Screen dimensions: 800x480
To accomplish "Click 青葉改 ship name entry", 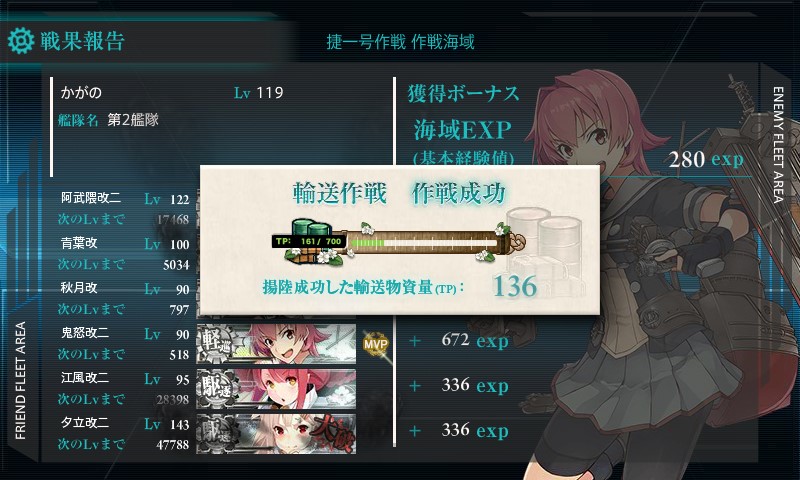I will pyautogui.click(x=79, y=243).
